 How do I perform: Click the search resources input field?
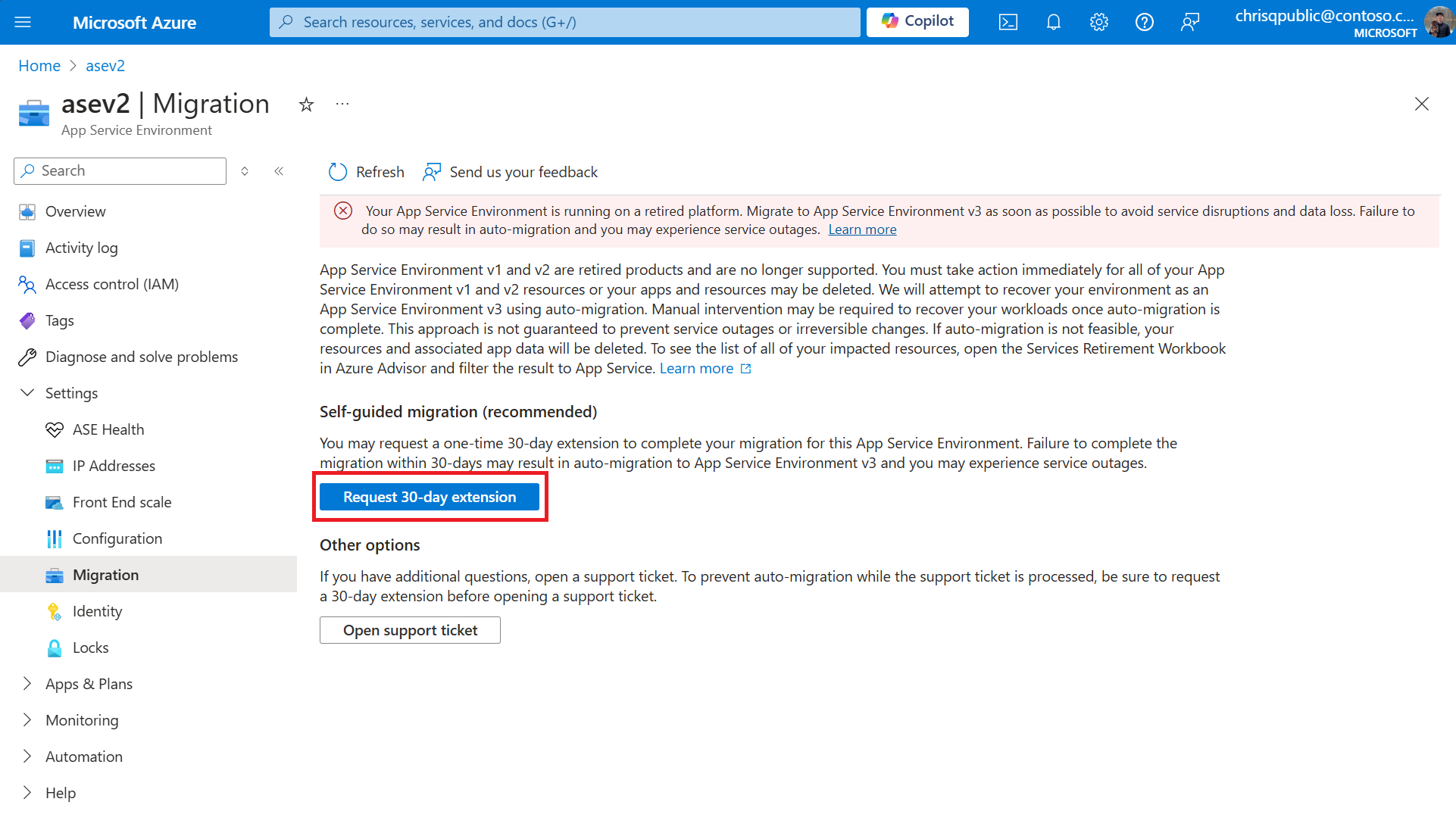click(x=565, y=21)
